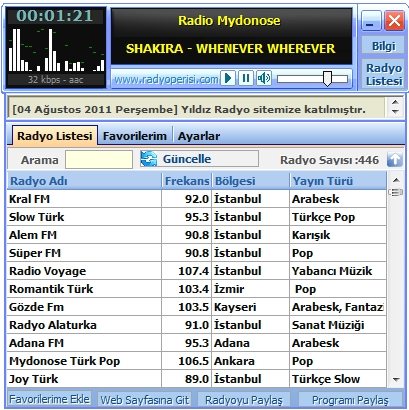Click the volume slider handle

327,79
